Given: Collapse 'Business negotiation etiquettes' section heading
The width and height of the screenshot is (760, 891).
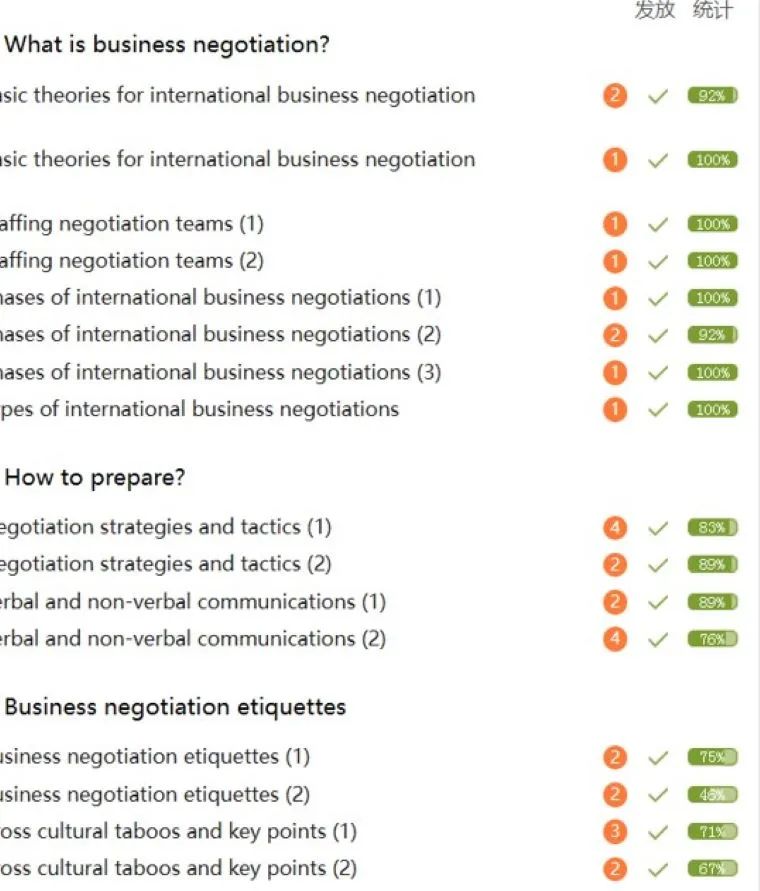Looking at the screenshot, I should click(175, 707).
